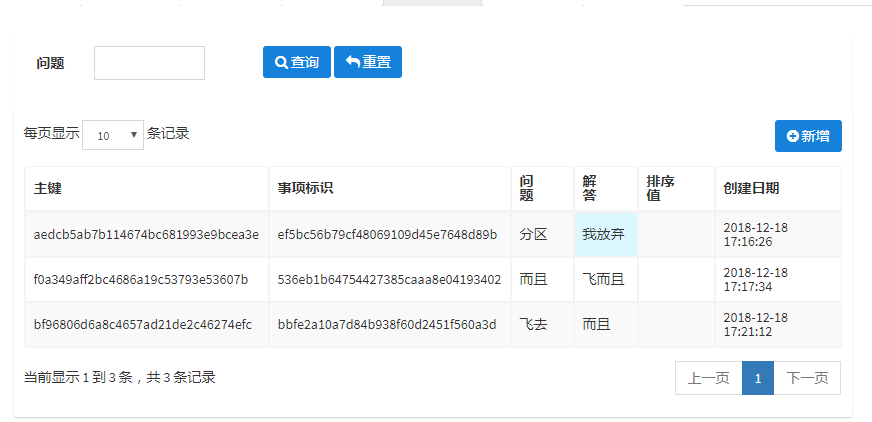Select cell 536eb1b64754427385caaa8e04193402
Viewport: 872px width, 422px height.
390,280
